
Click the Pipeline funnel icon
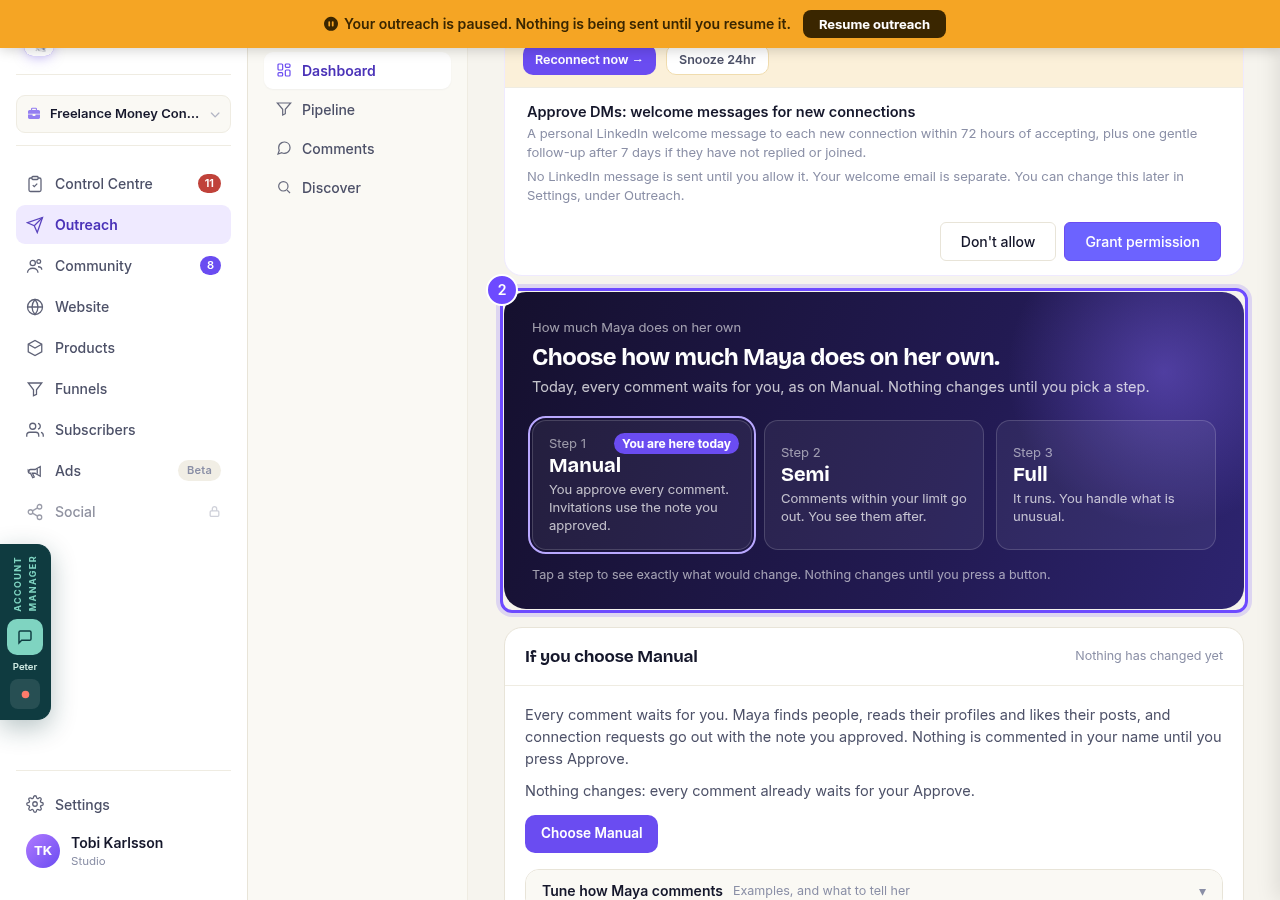coord(284,109)
